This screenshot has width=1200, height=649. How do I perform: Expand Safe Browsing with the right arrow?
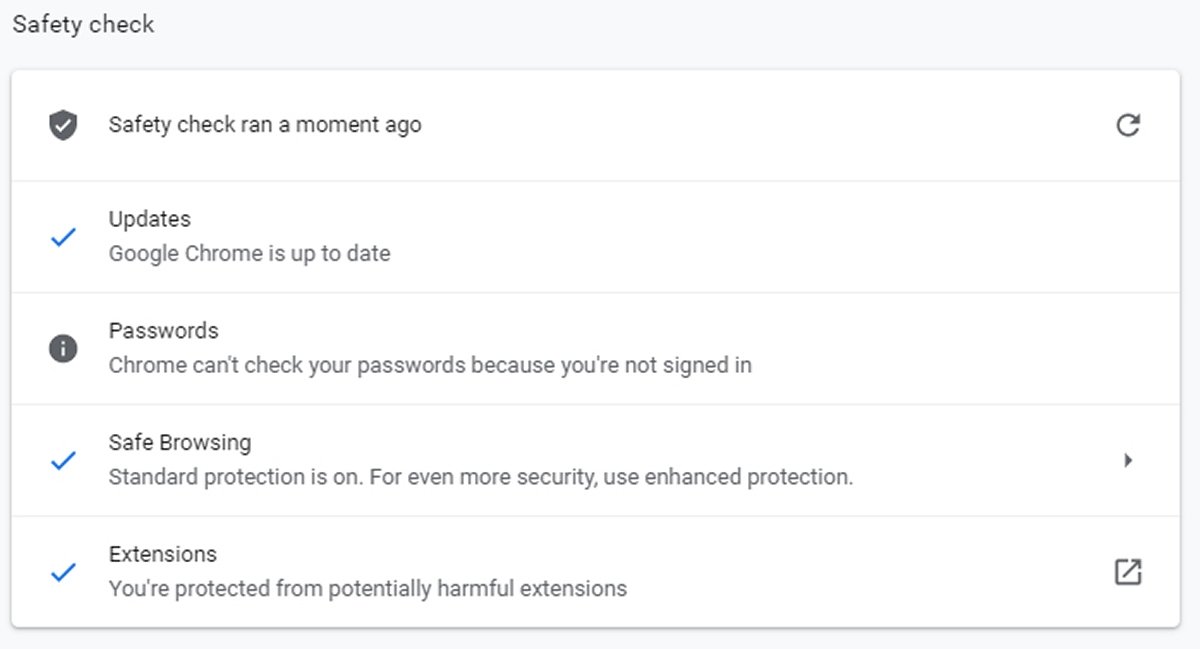coord(1128,460)
